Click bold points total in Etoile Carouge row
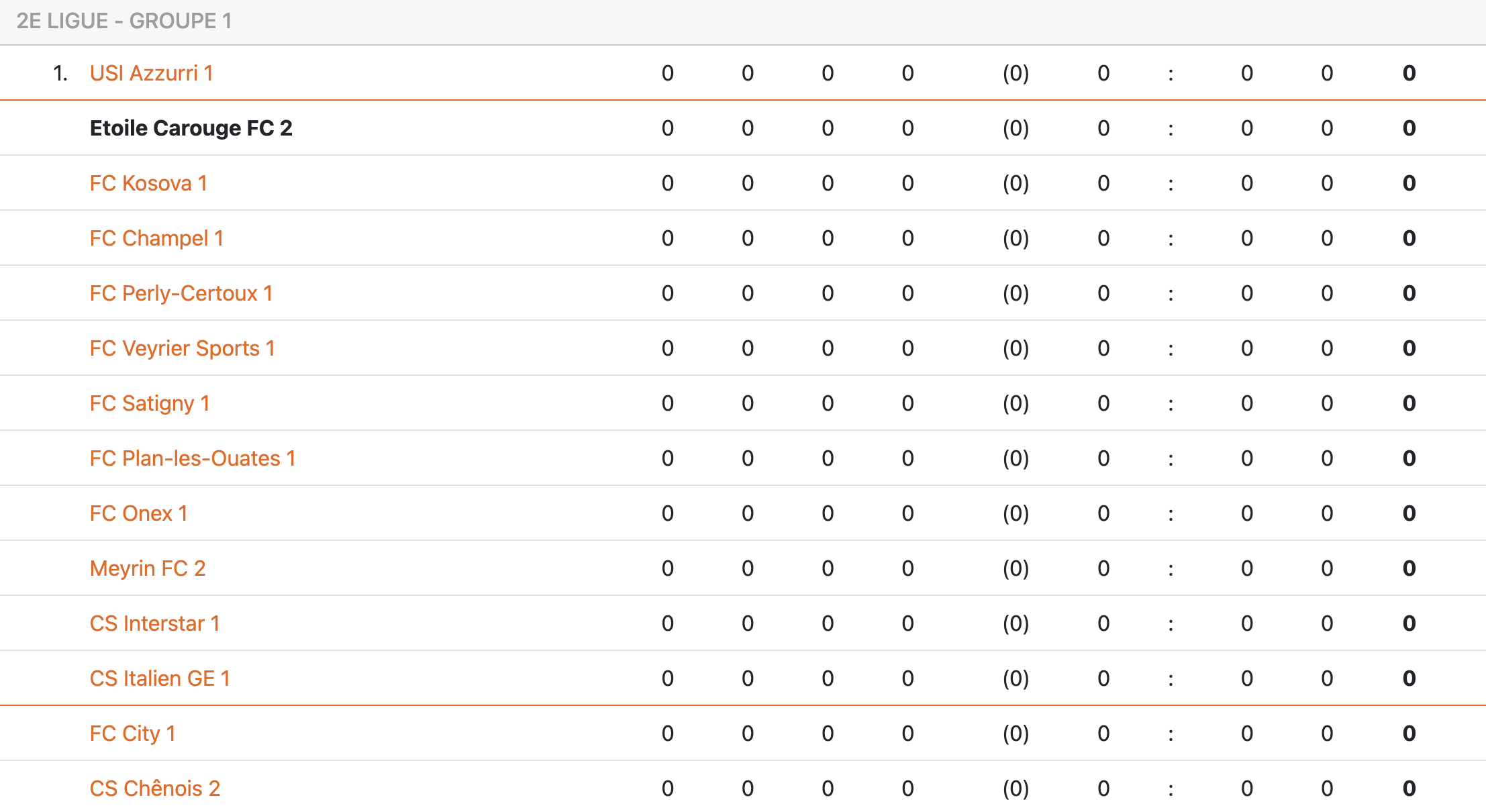 (1409, 128)
